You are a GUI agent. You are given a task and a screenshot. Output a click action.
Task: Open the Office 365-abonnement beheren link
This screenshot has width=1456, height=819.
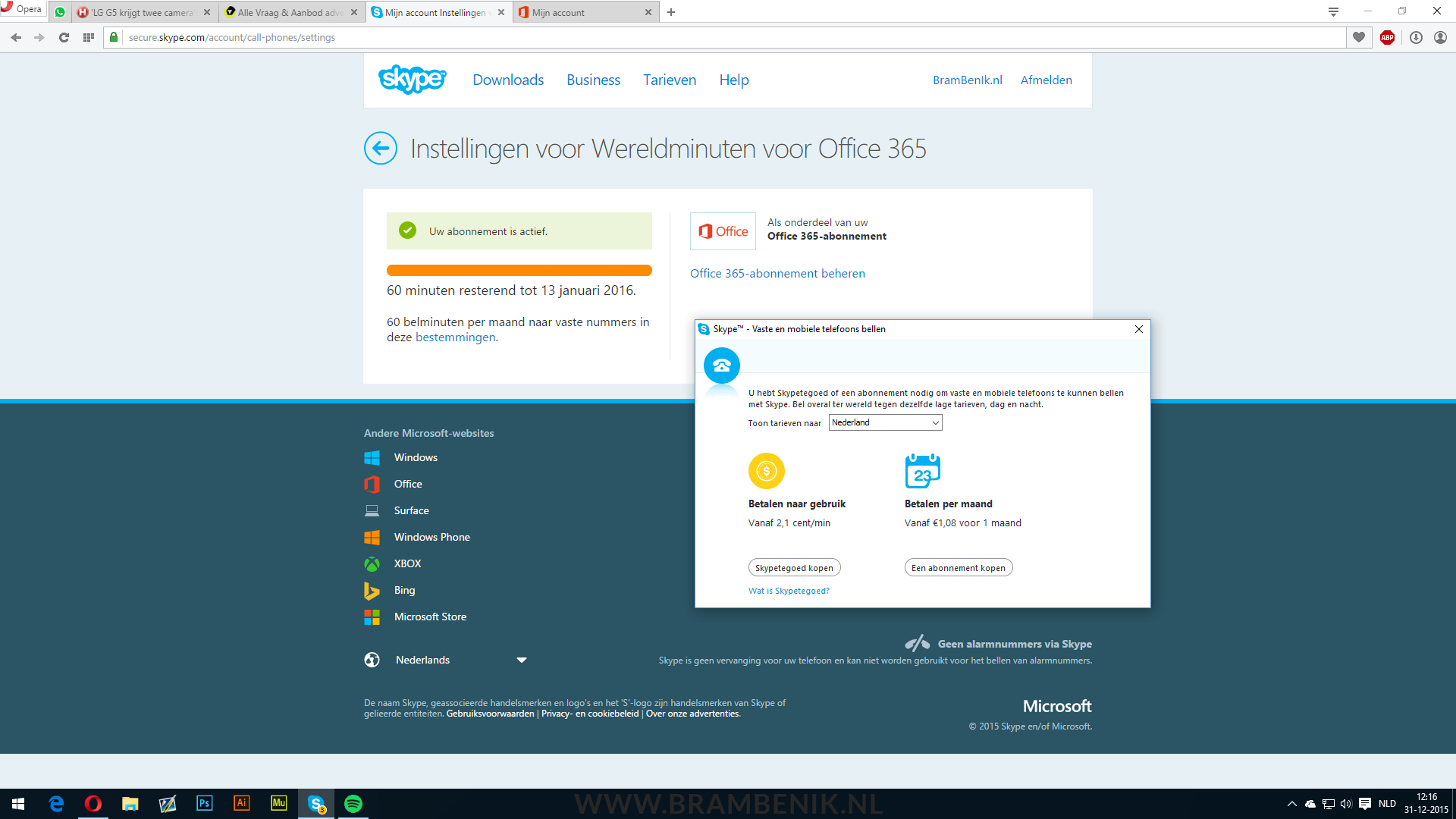[777, 273]
